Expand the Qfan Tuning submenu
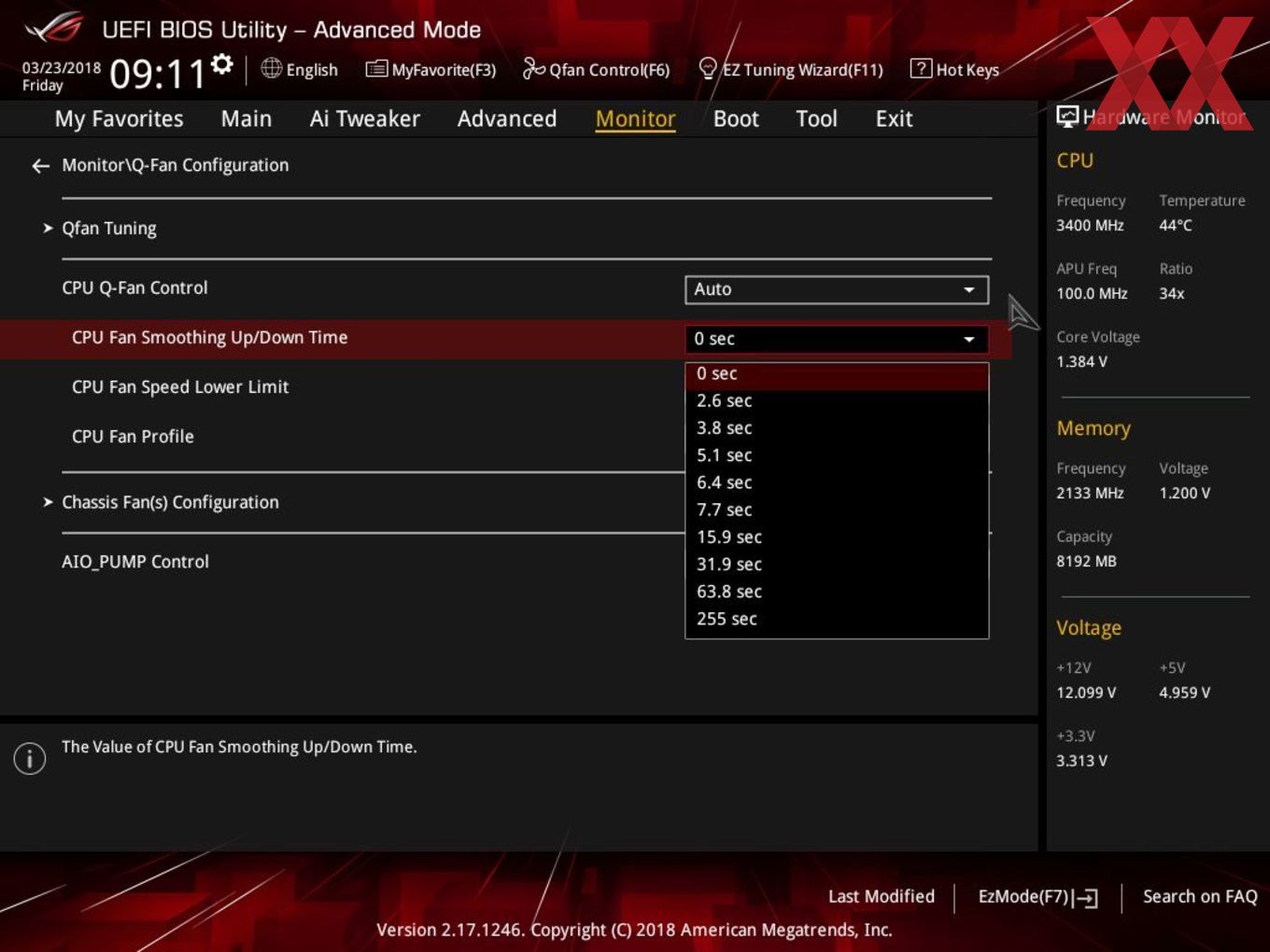The image size is (1270, 952). [x=108, y=229]
